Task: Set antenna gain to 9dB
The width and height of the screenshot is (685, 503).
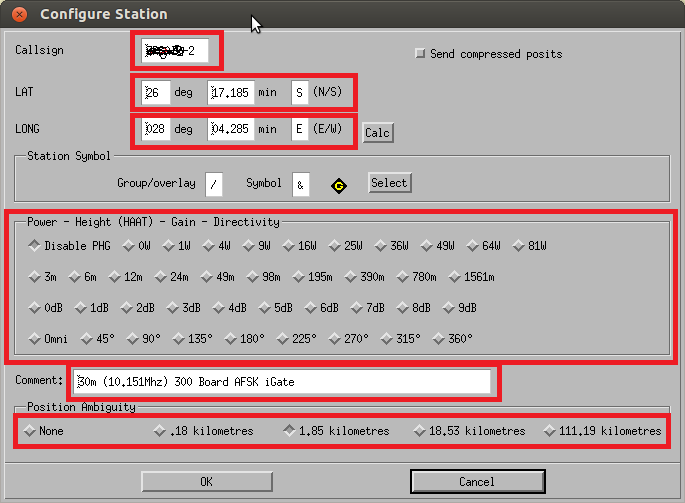Action: tap(460, 308)
